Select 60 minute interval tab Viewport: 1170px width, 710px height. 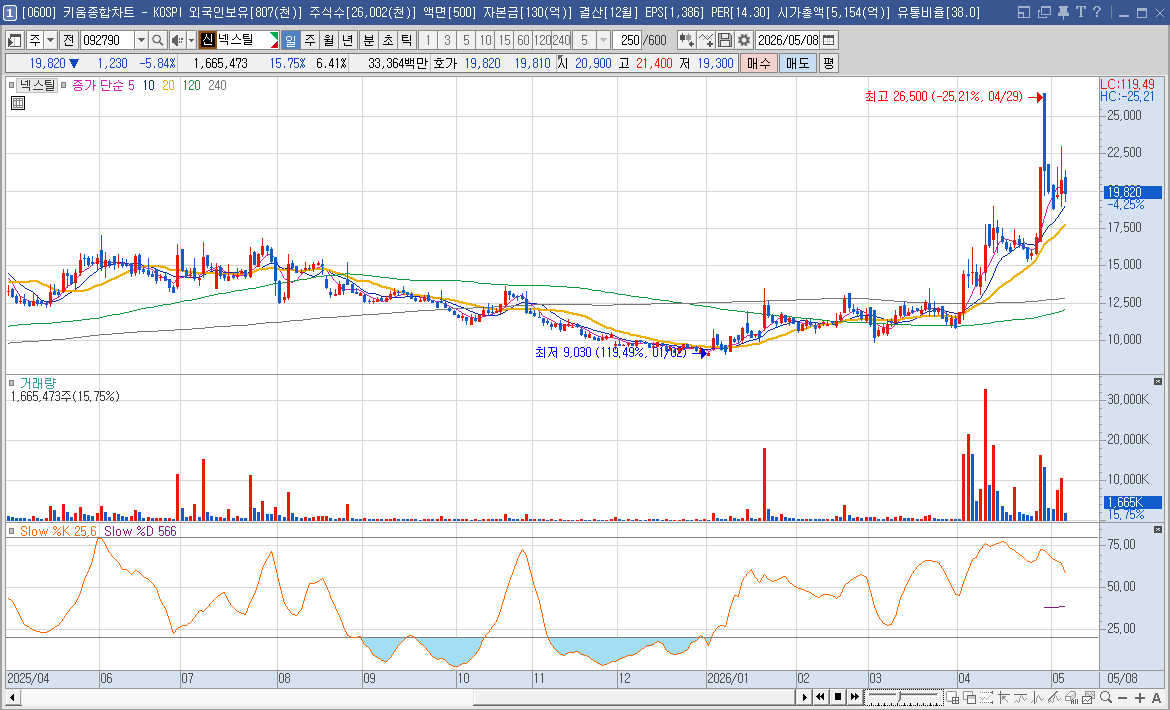click(523, 40)
